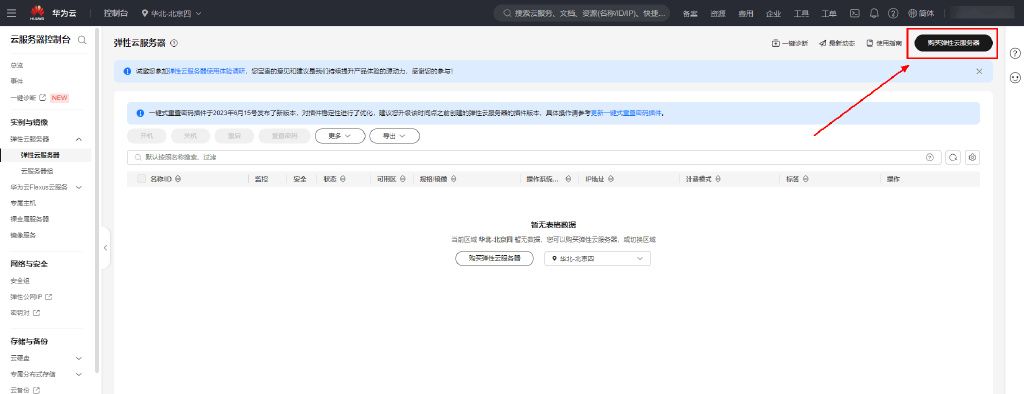Collapse the sidebar with arrow handle
This screenshot has height=394, width=1024.
105,248
